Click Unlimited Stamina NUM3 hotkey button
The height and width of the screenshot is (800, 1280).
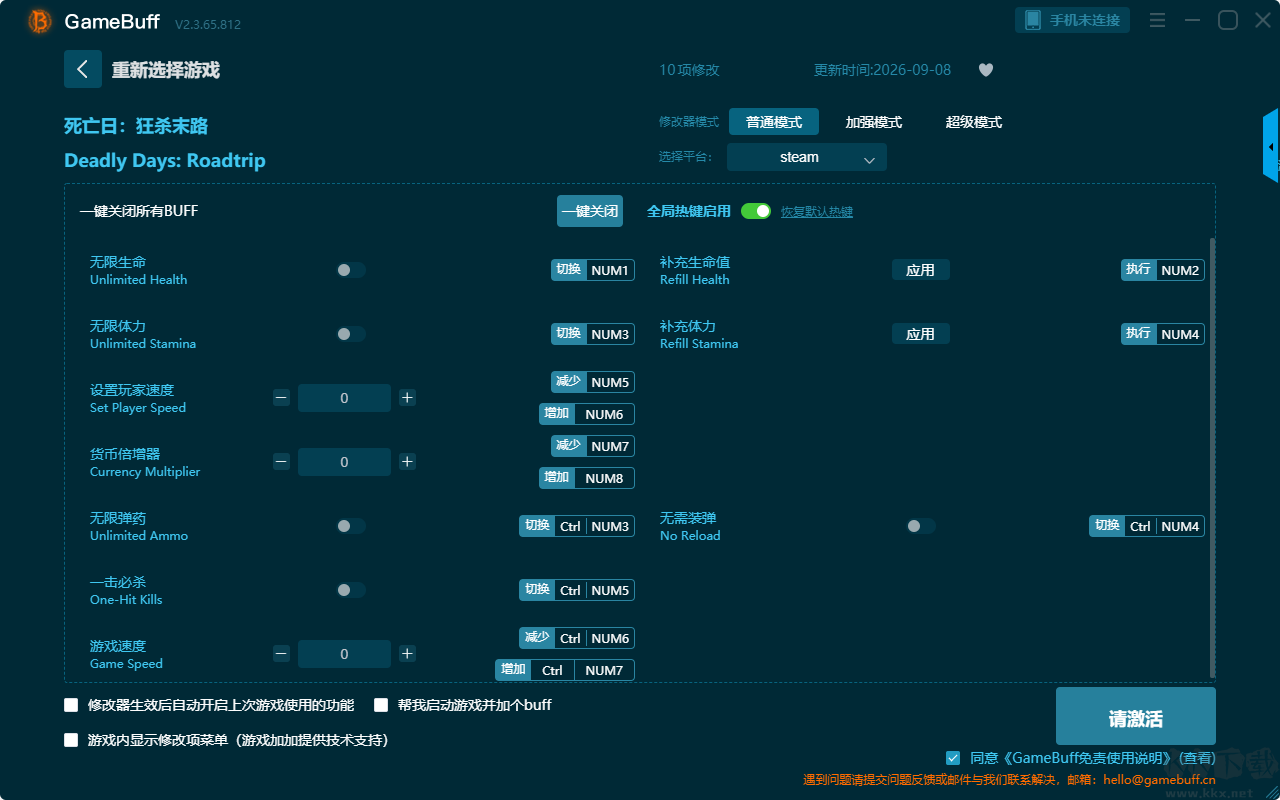click(x=593, y=334)
